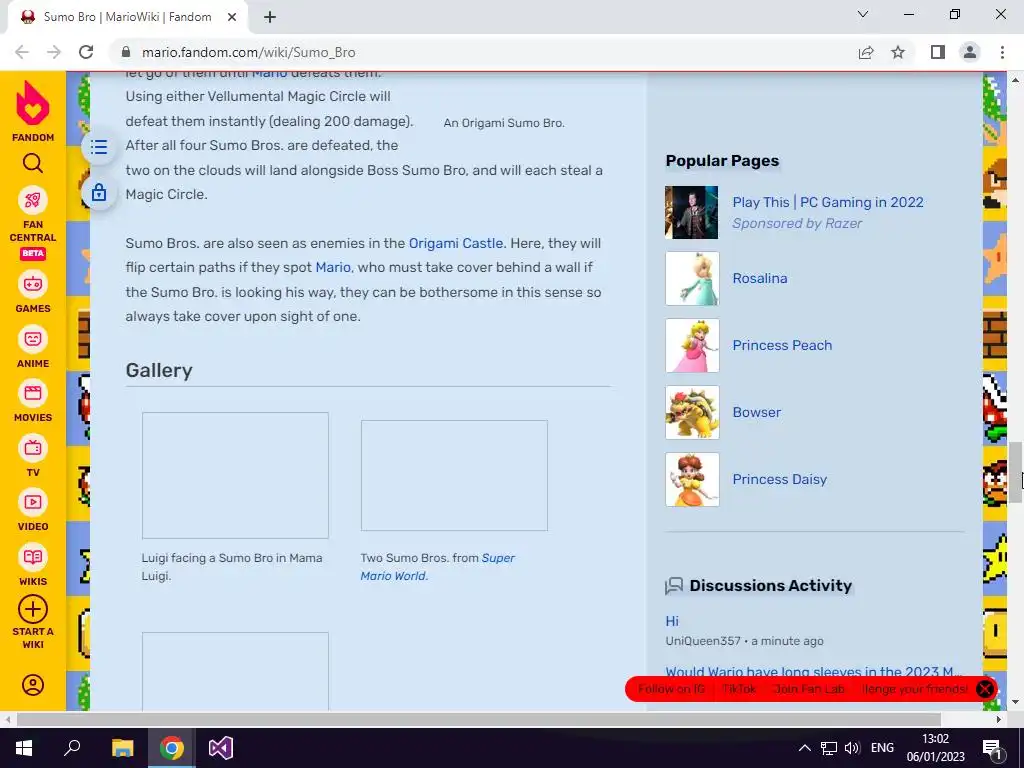Open Chrome side panel icon
Viewport: 1024px width, 768px height.
938,52
